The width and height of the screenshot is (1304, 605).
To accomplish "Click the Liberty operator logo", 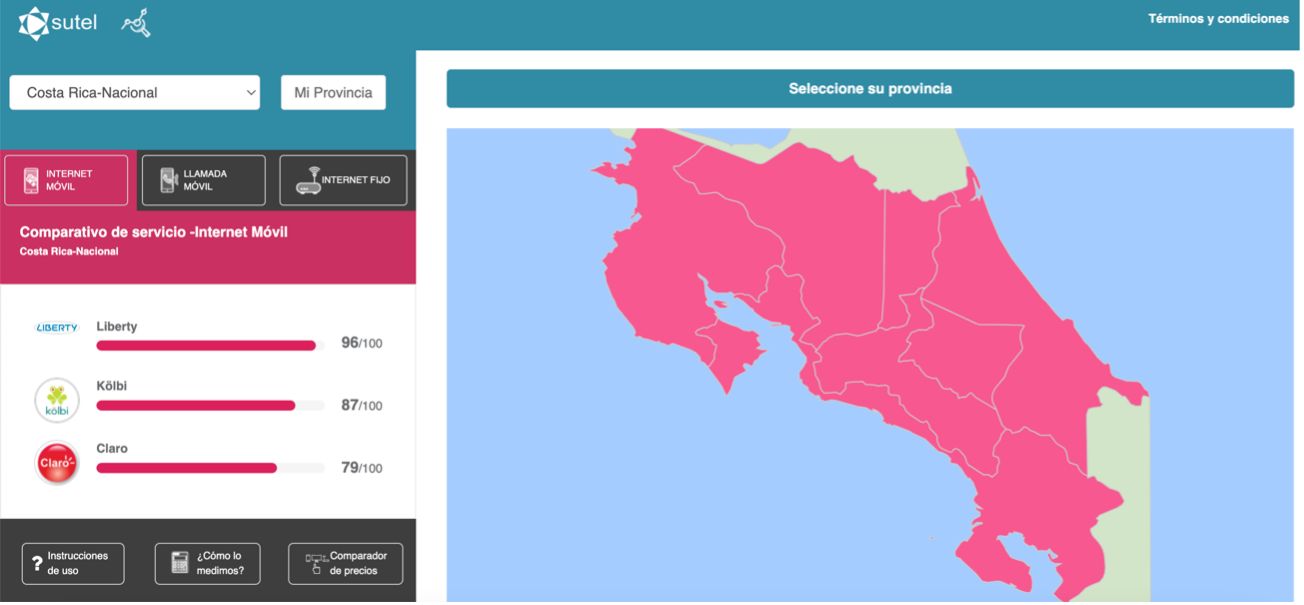I will coord(57,328).
